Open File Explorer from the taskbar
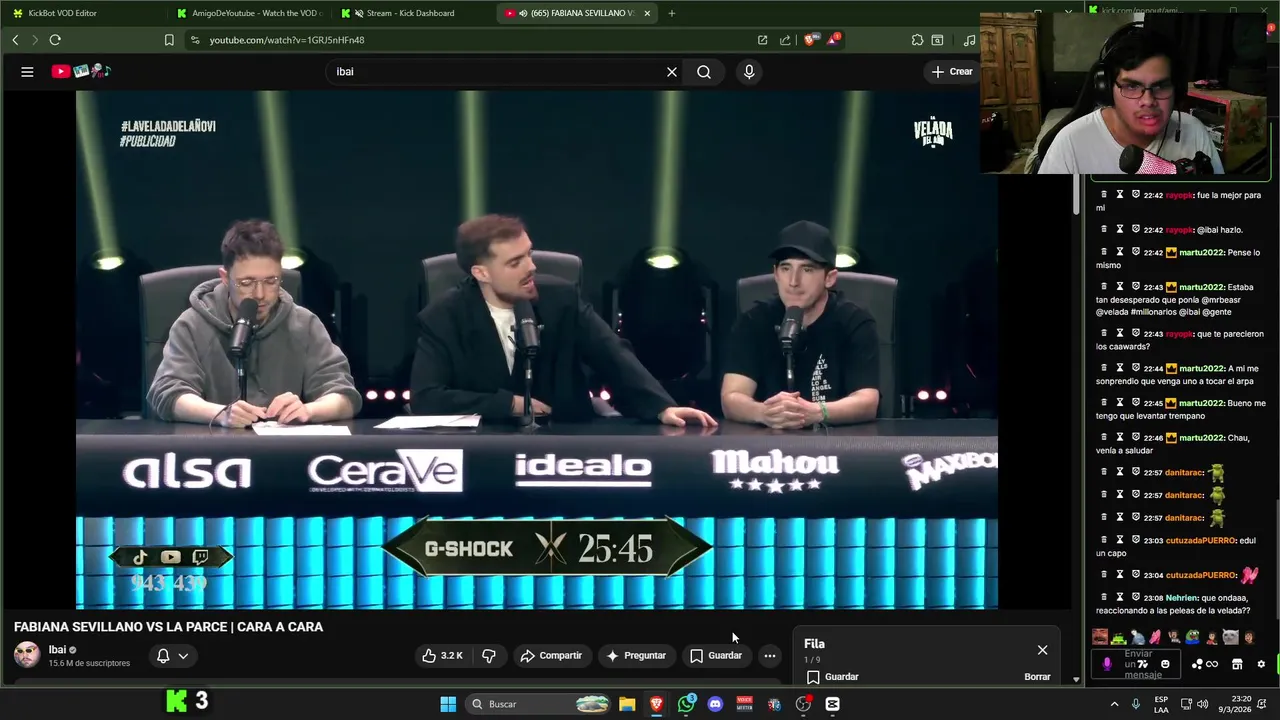The image size is (1280, 720). point(627,704)
